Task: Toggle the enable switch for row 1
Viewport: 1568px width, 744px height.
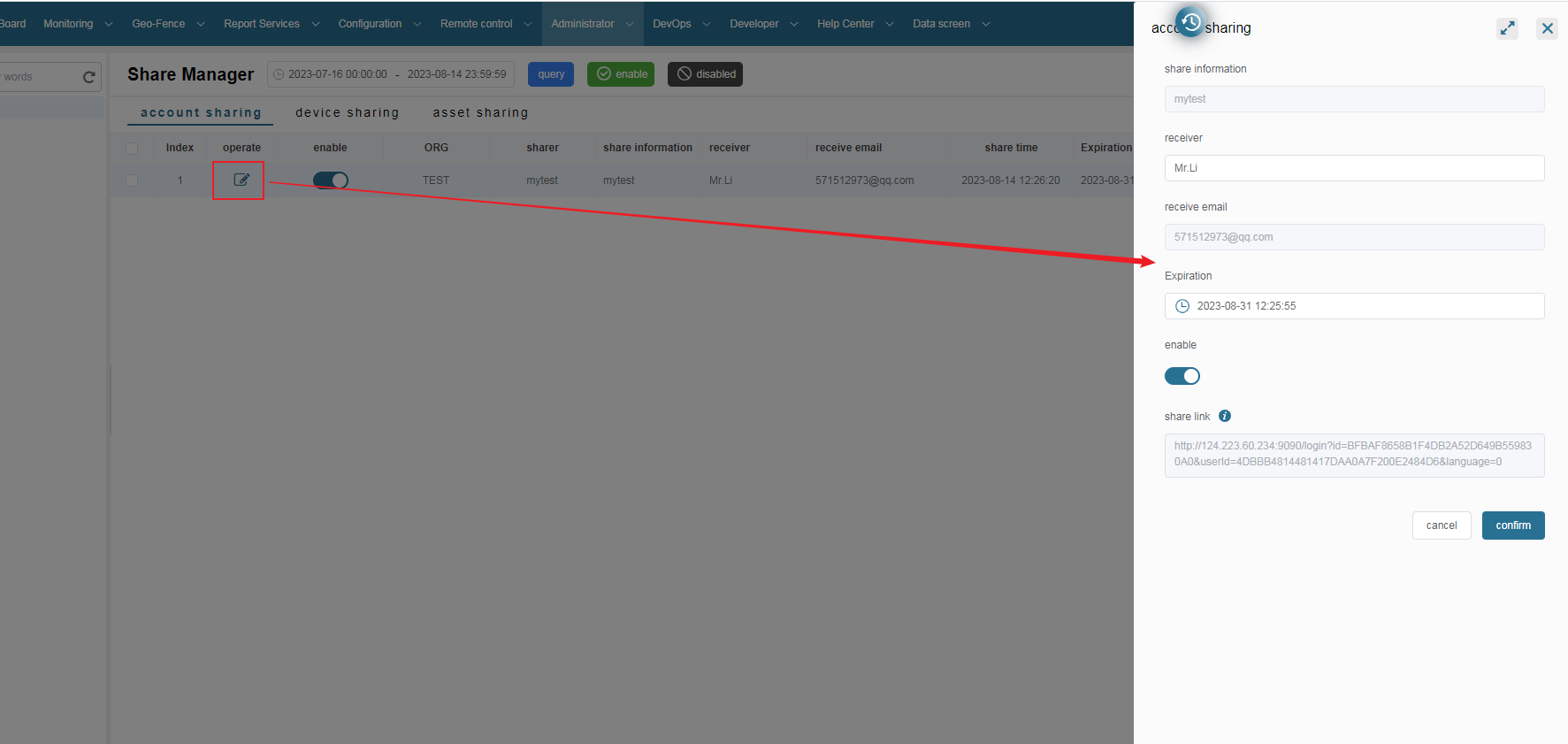Action: [x=330, y=180]
